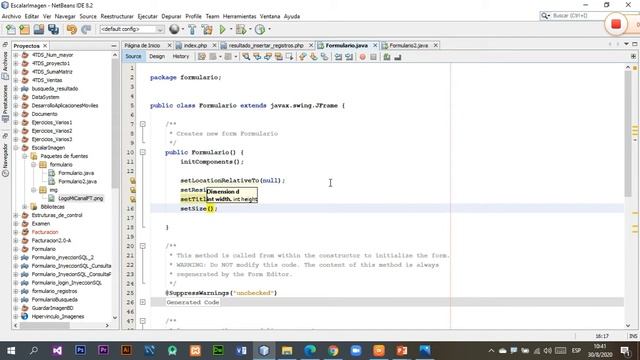Toggle the highlight search icon in the editor toolbar
The height and width of the screenshot is (360, 640).
tap(279, 57)
